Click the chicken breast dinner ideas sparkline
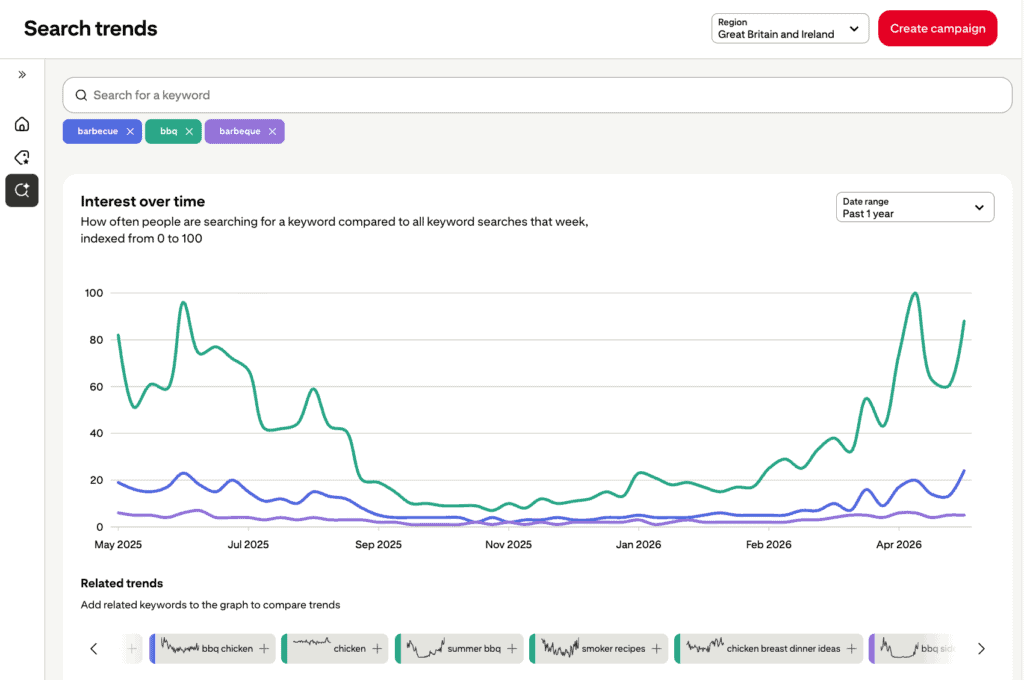 pos(705,646)
